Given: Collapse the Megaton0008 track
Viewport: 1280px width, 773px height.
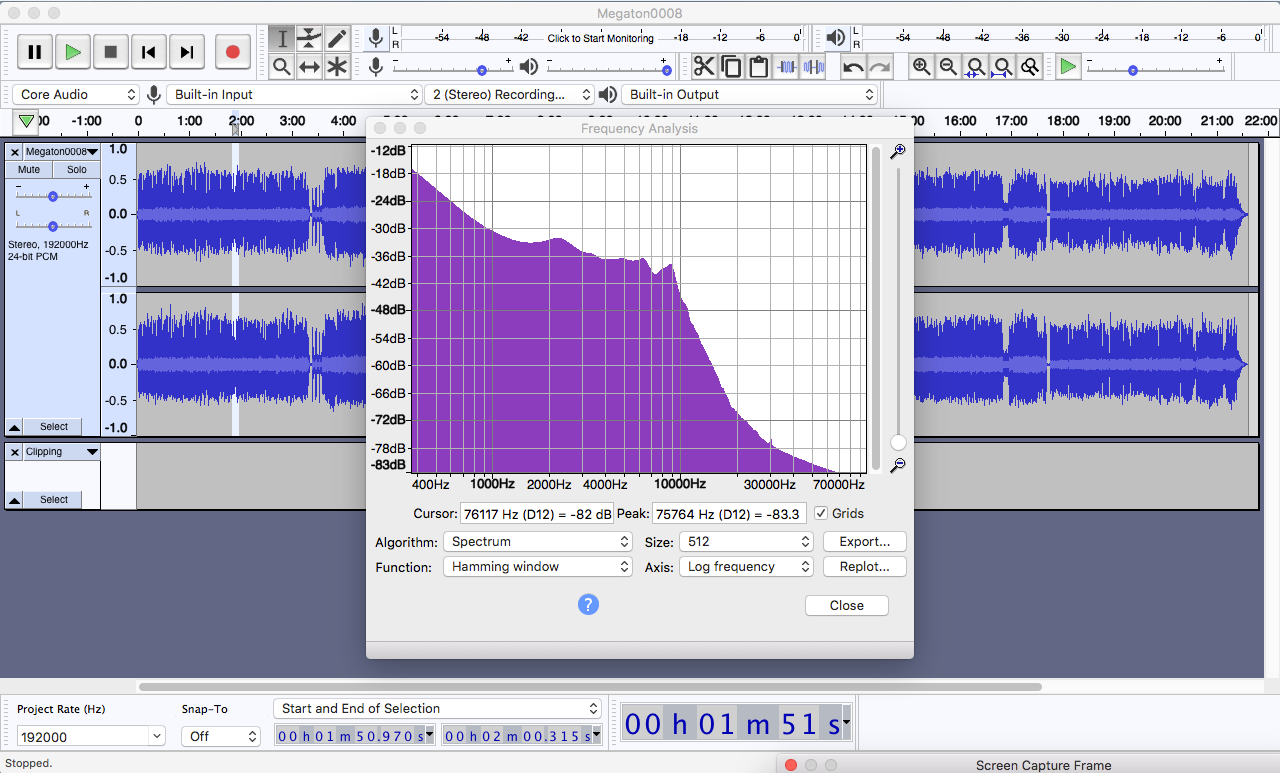Looking at the screenshot, I should (x=15, y=426).
